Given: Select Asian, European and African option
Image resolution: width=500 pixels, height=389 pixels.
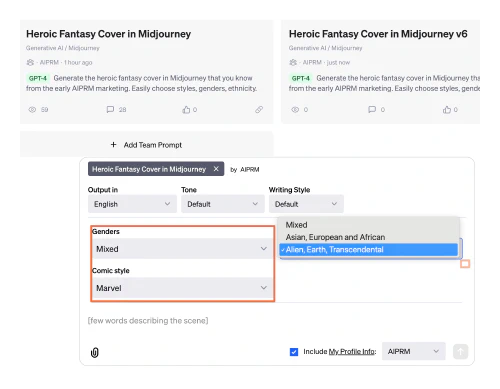Looking at the screenshot, I should pos(368,237).
